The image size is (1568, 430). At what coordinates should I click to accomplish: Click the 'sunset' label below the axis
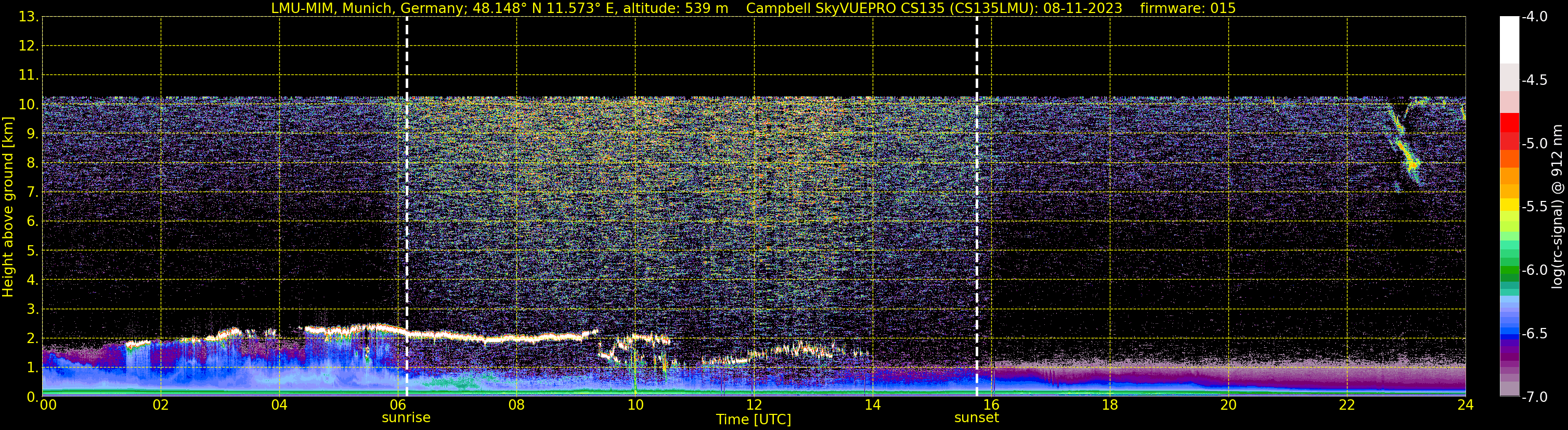coord(976,418)
